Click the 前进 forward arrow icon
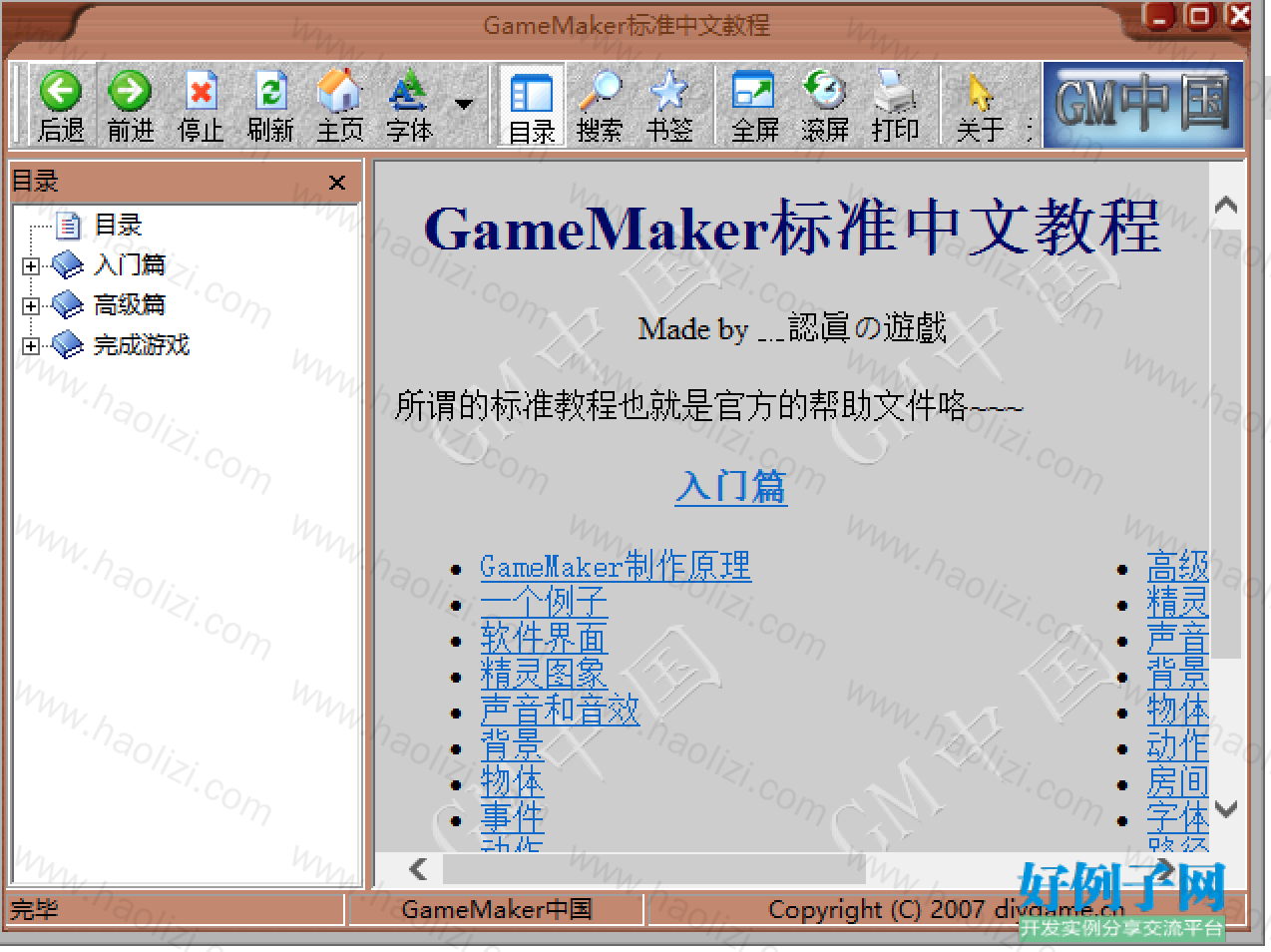This screenshot has width=1271, height=952. pos(130,91)
